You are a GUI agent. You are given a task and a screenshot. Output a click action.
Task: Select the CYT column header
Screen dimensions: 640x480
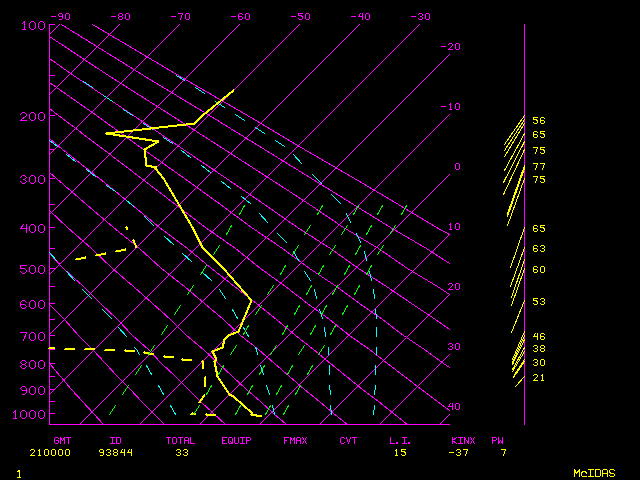pyautogui.click(x=348, y=440)
